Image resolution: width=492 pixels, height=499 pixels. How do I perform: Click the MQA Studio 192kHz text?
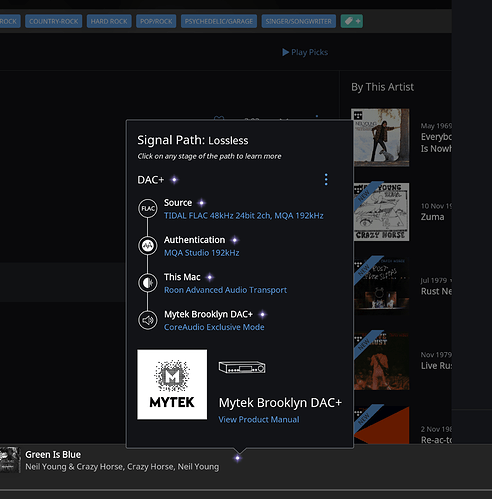point(201,253)
